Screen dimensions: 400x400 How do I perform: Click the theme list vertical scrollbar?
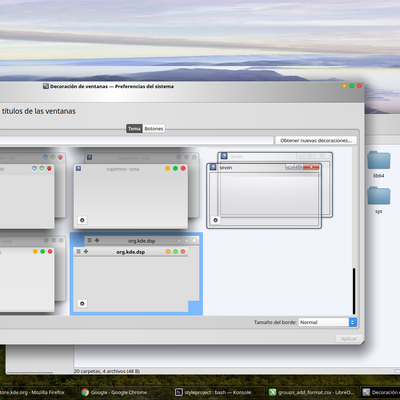tap(354, 291)
